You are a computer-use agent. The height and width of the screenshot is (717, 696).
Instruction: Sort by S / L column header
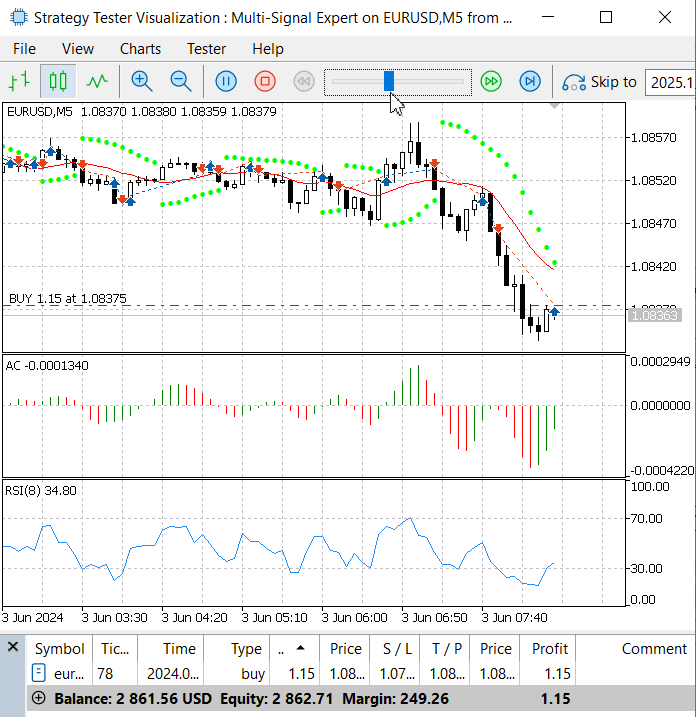pyautogui.click(x=395, y=649)
